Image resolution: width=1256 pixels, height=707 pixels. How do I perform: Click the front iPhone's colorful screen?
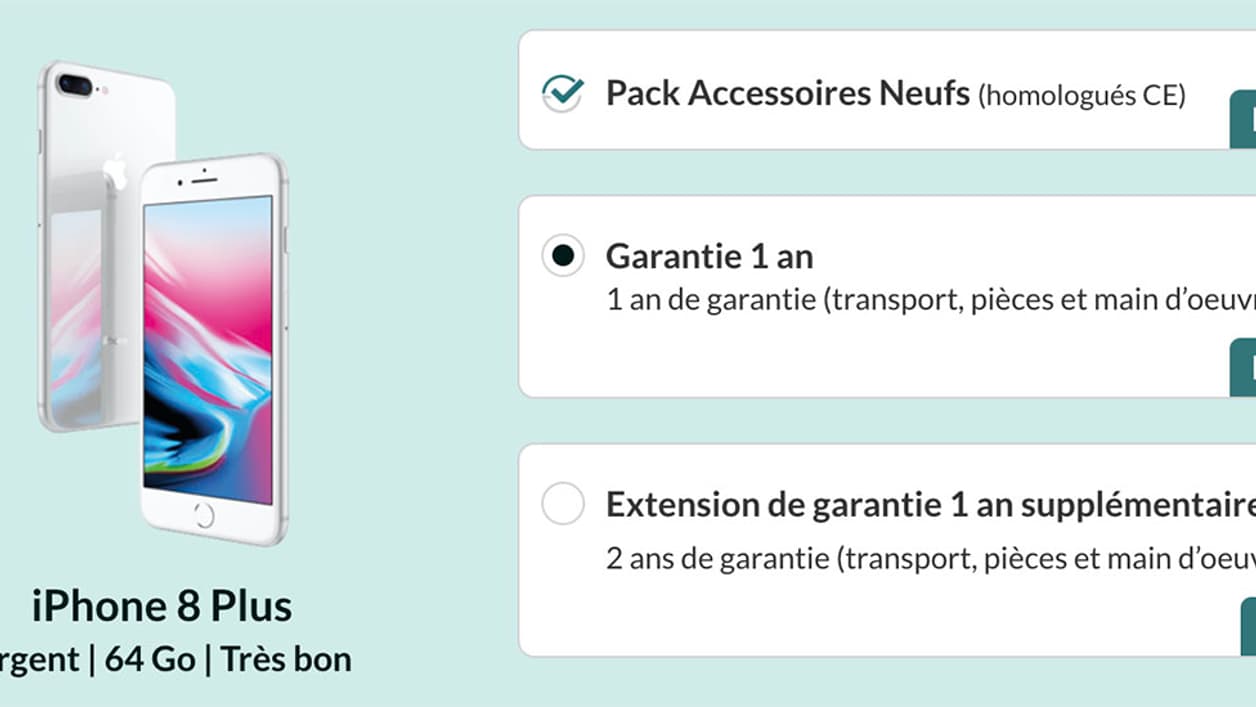pos(208,342)
